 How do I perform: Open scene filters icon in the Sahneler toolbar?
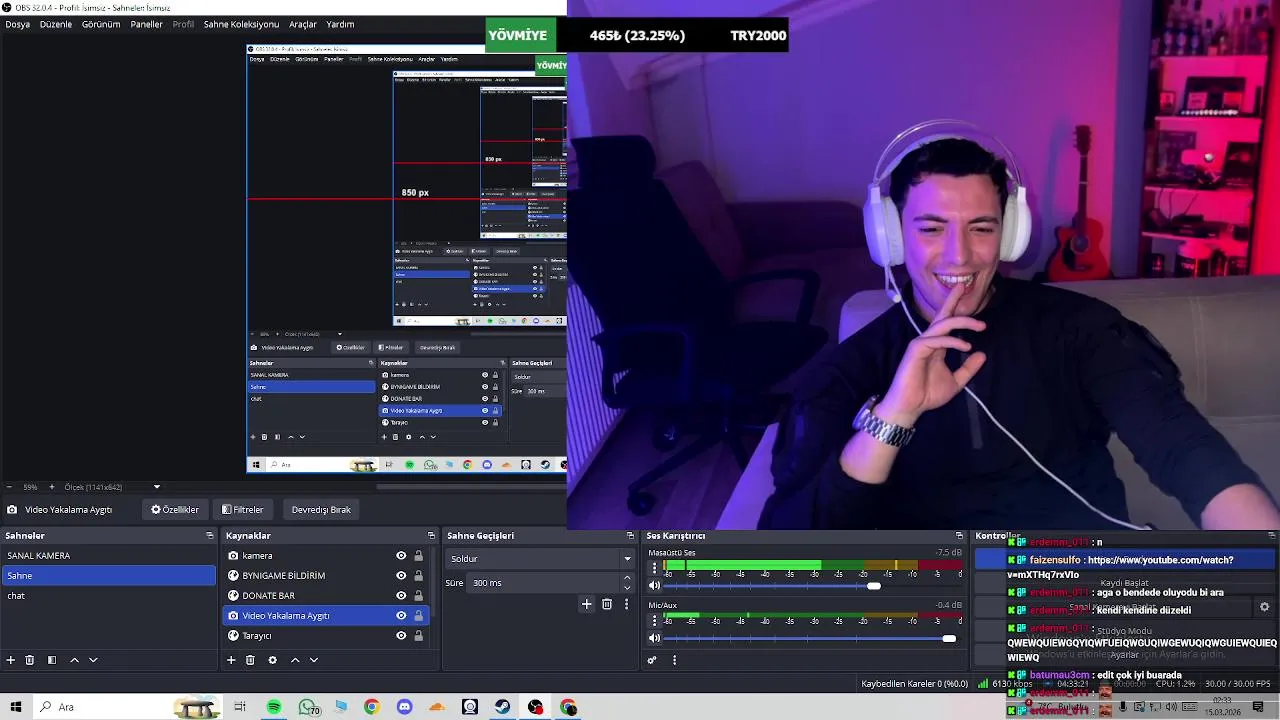52,660
